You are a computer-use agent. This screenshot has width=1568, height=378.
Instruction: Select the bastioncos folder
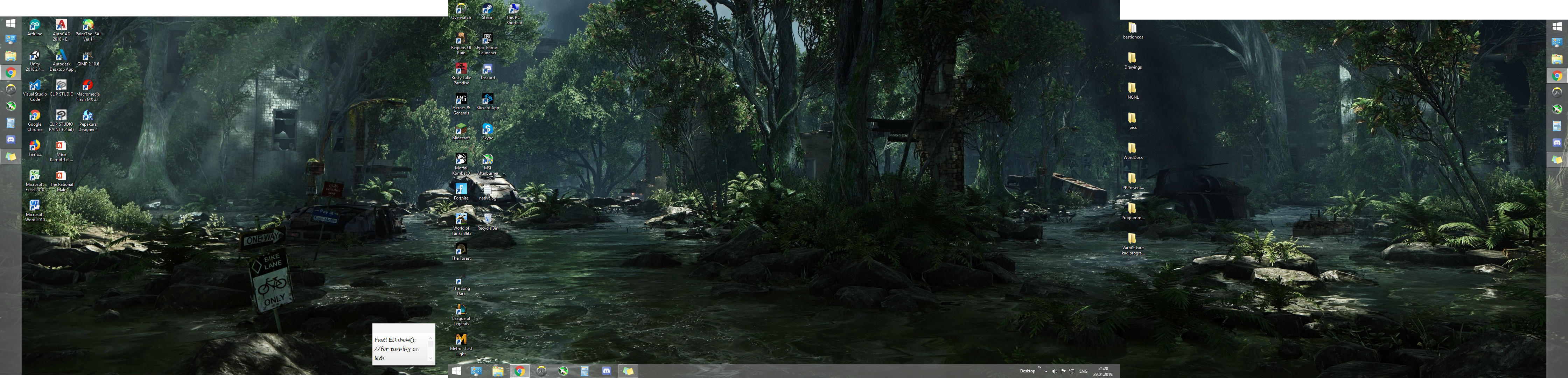point(1132,31)
